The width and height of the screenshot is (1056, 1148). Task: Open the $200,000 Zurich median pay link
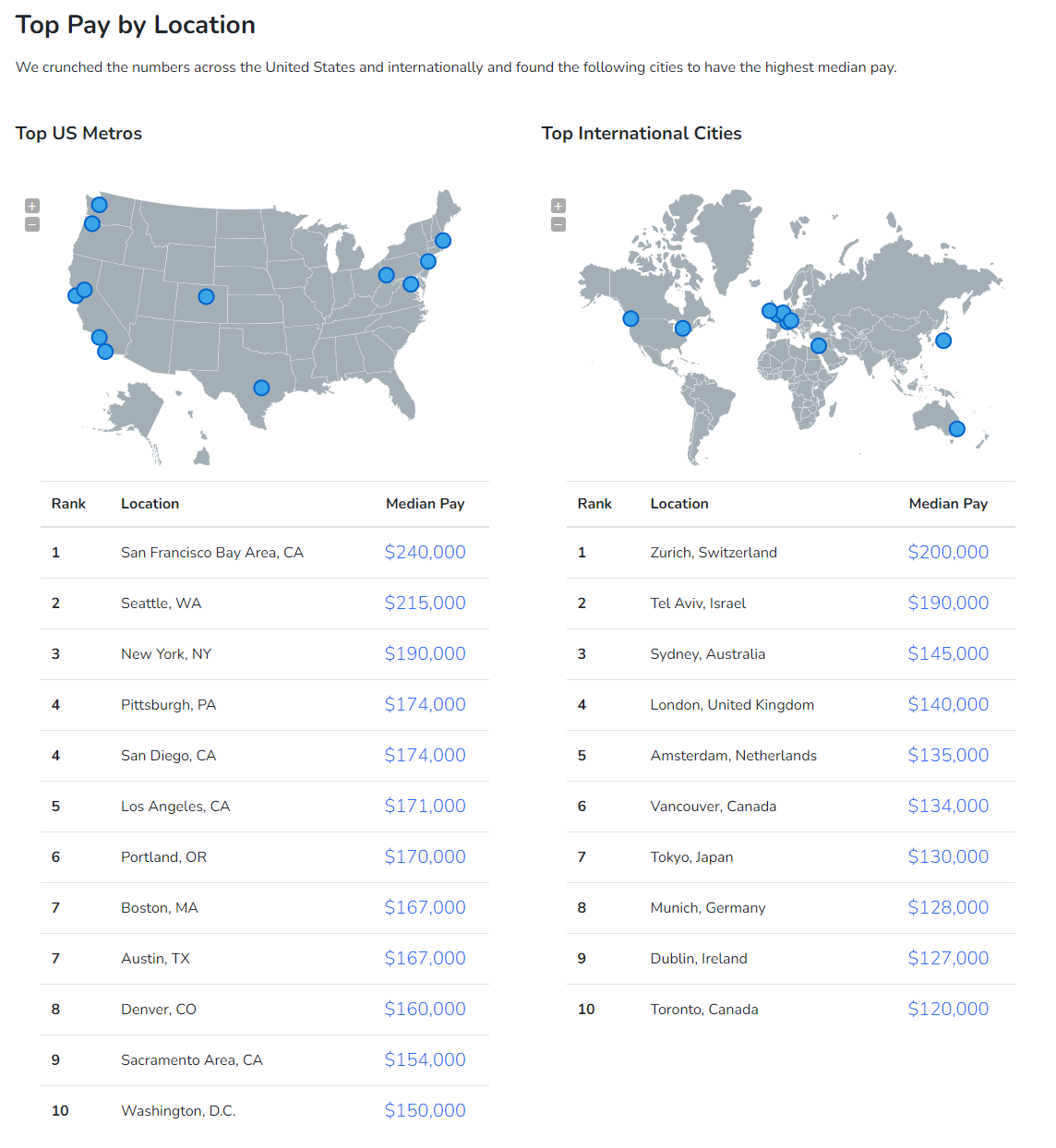coord(949,552)
